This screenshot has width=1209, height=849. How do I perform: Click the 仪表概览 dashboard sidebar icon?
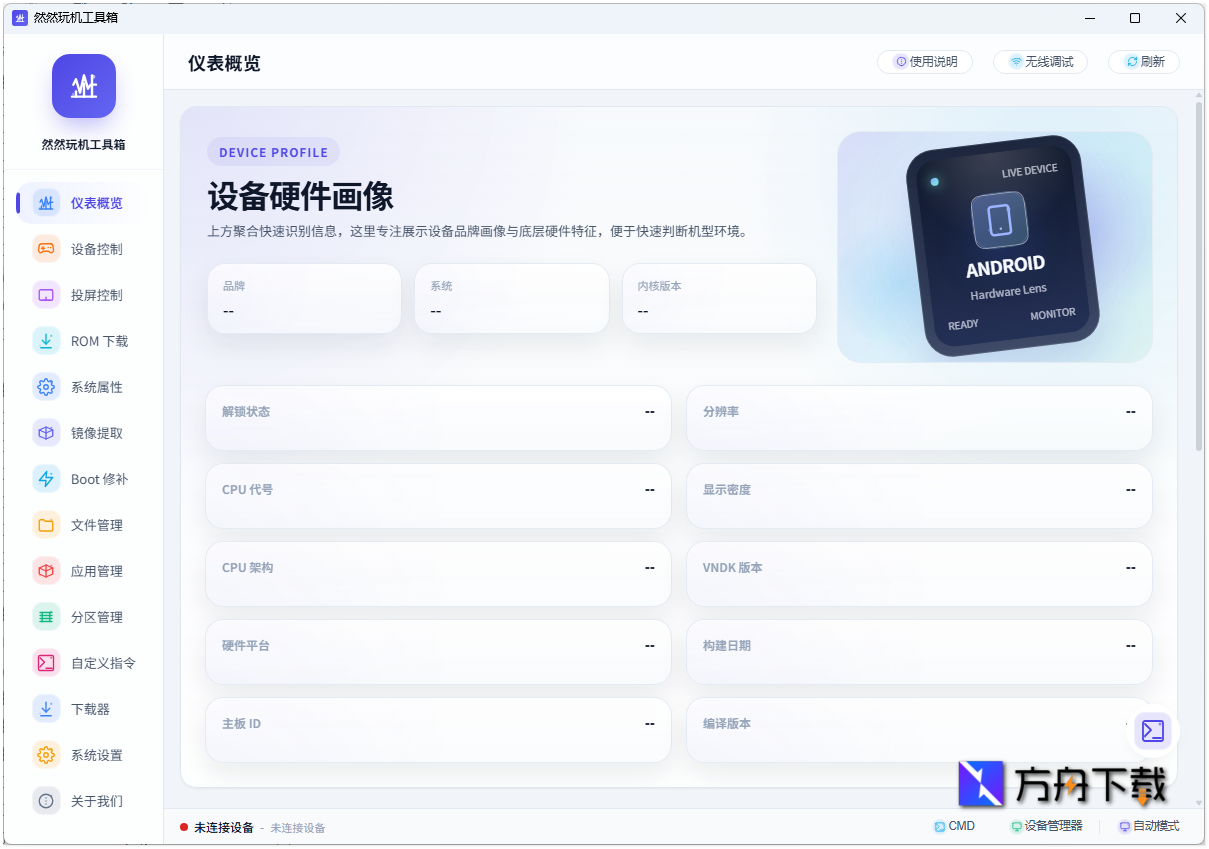pos(46,203)
